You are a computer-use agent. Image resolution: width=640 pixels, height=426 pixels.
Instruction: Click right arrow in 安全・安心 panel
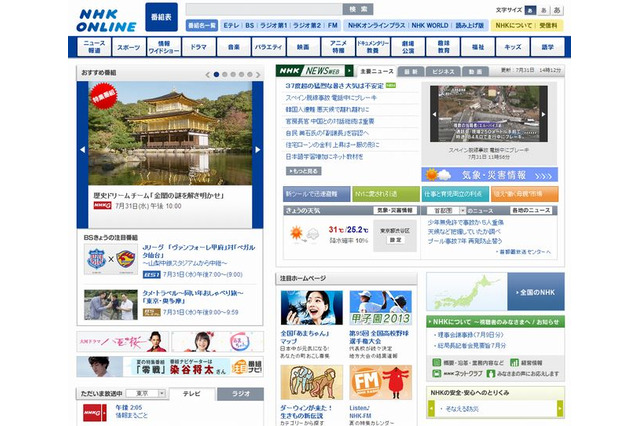pyautogui.click(x=560, y=408)
